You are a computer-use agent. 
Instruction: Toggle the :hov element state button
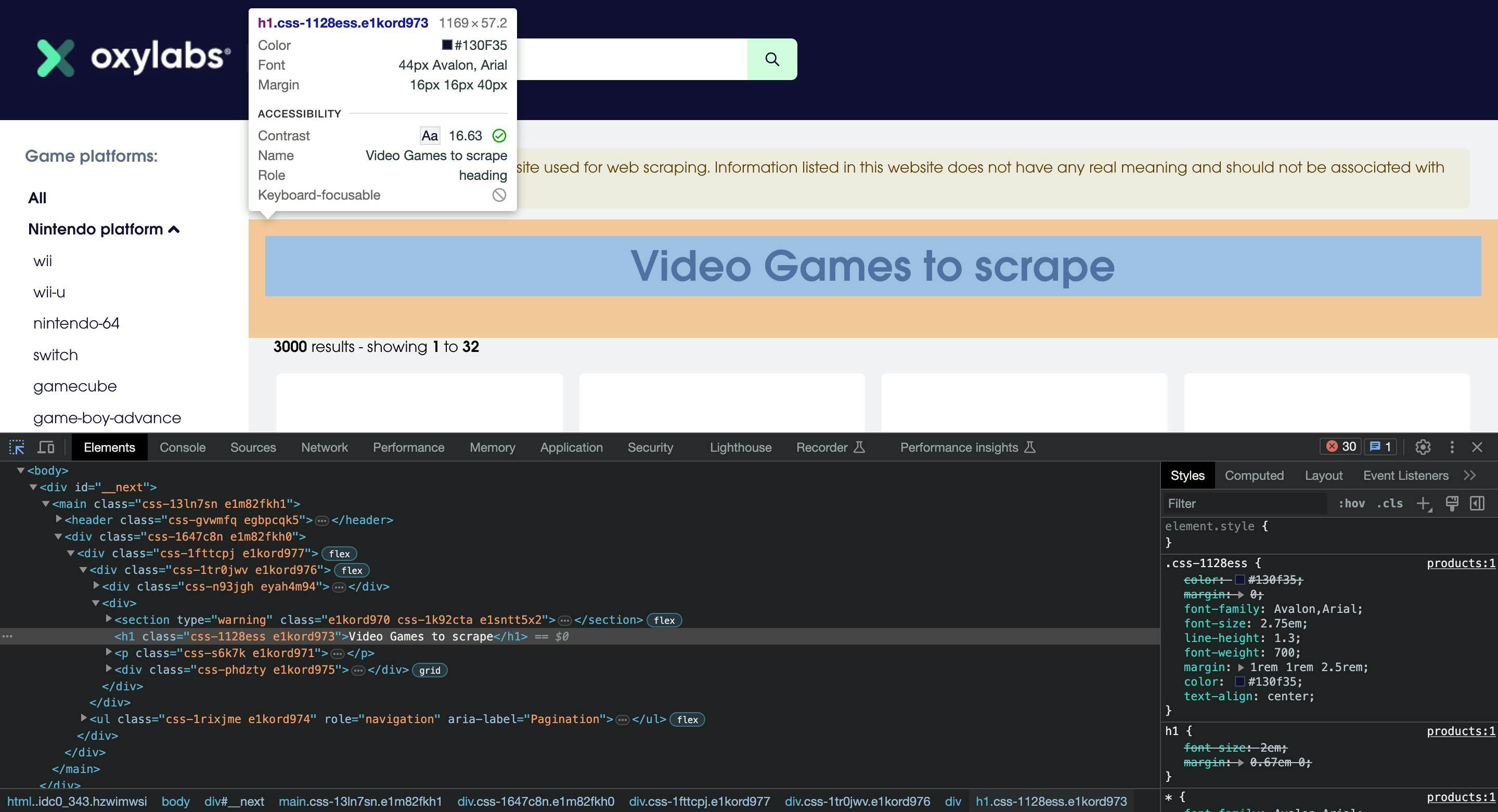point(1351,503)
